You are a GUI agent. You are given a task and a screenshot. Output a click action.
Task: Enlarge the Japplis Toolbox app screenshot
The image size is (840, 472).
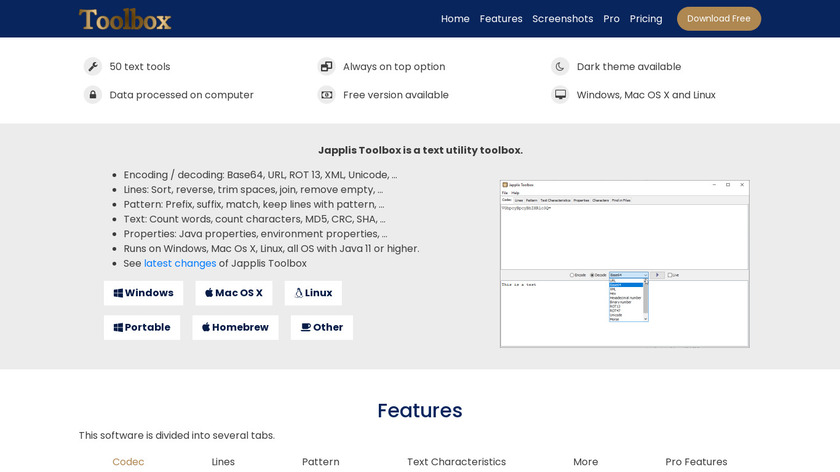[x=624, y=264]
